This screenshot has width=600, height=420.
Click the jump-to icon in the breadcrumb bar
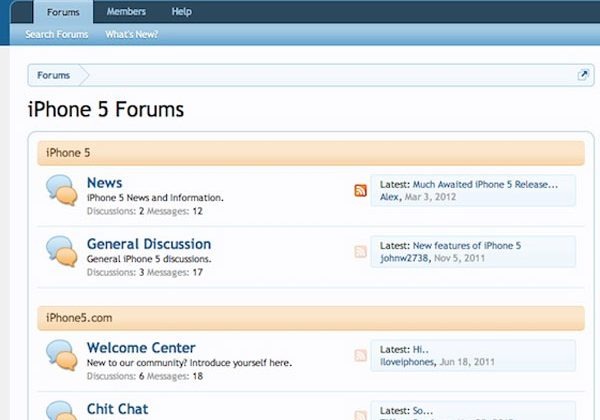(583, 75)
